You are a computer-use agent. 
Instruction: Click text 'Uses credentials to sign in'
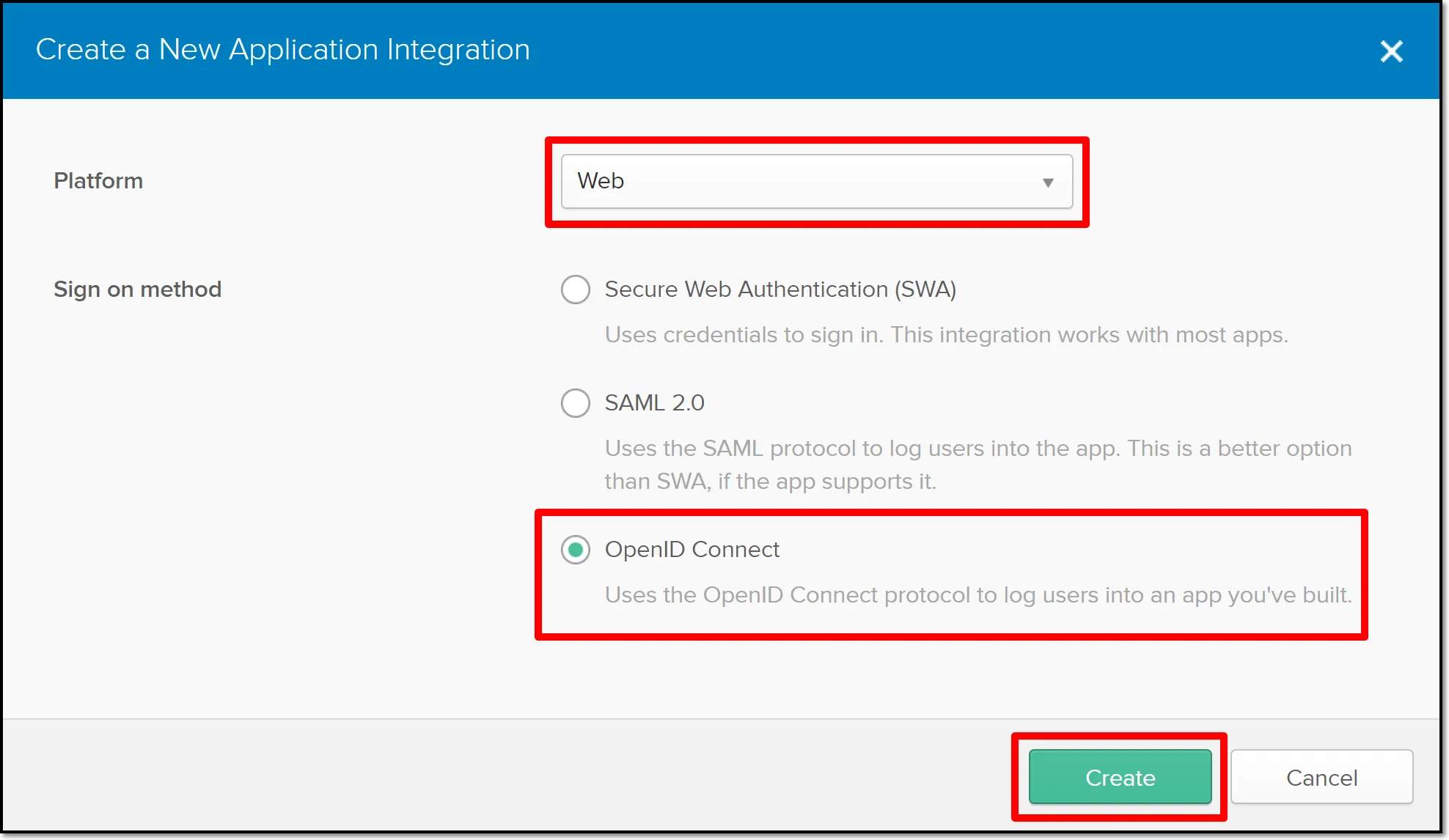[x=744, y=335]
